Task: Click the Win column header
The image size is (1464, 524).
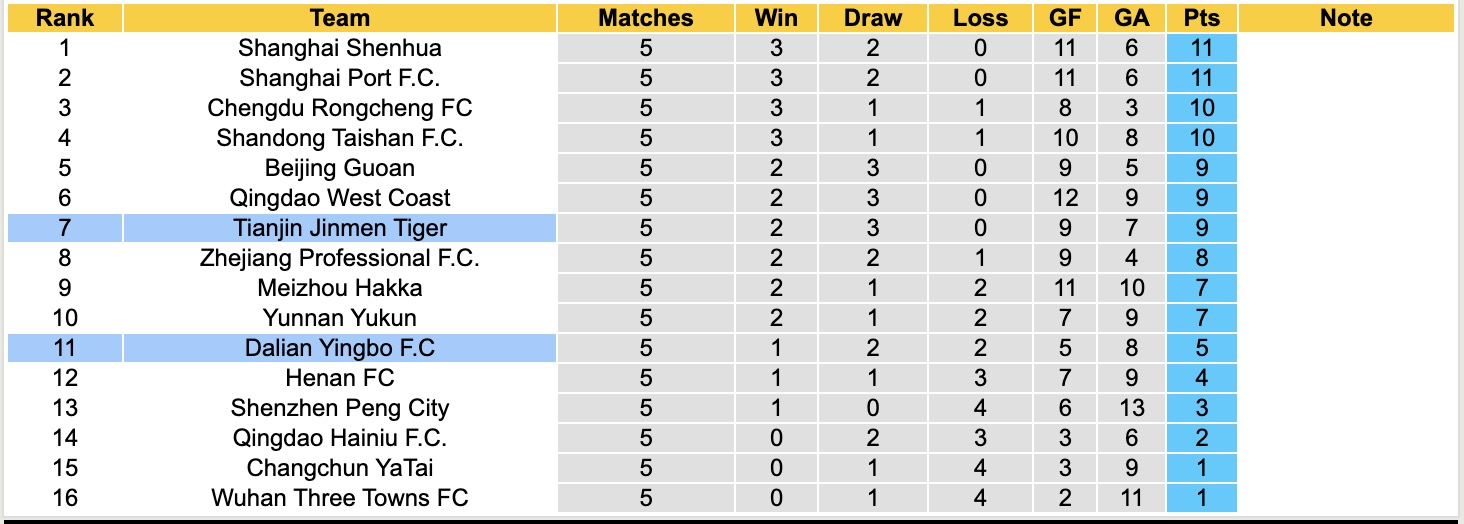Action: (x=777, y=18)
